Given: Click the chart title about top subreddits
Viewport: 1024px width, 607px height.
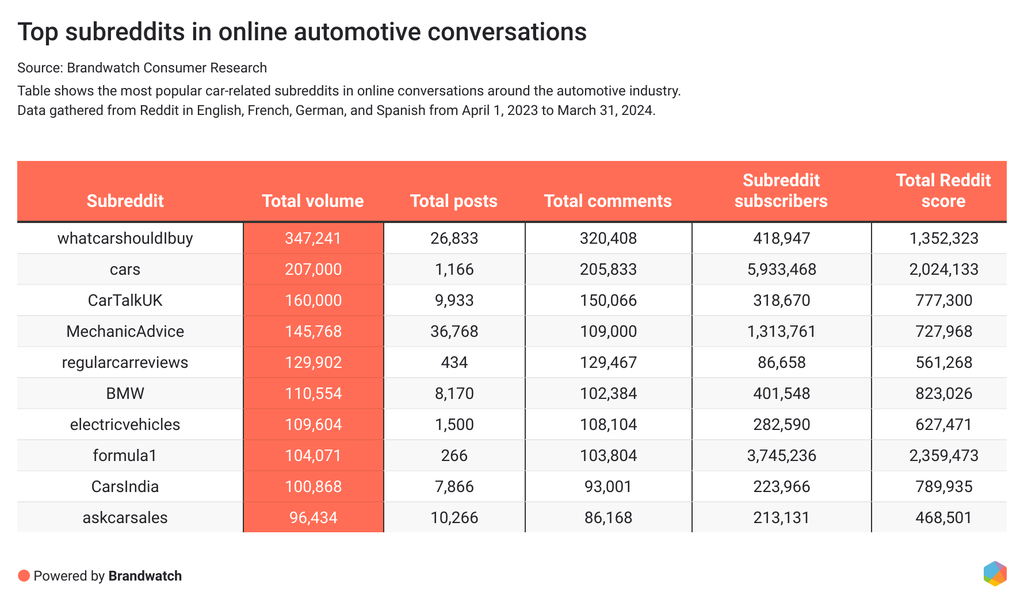Looking at the screenshot, I should coord(302,32).
